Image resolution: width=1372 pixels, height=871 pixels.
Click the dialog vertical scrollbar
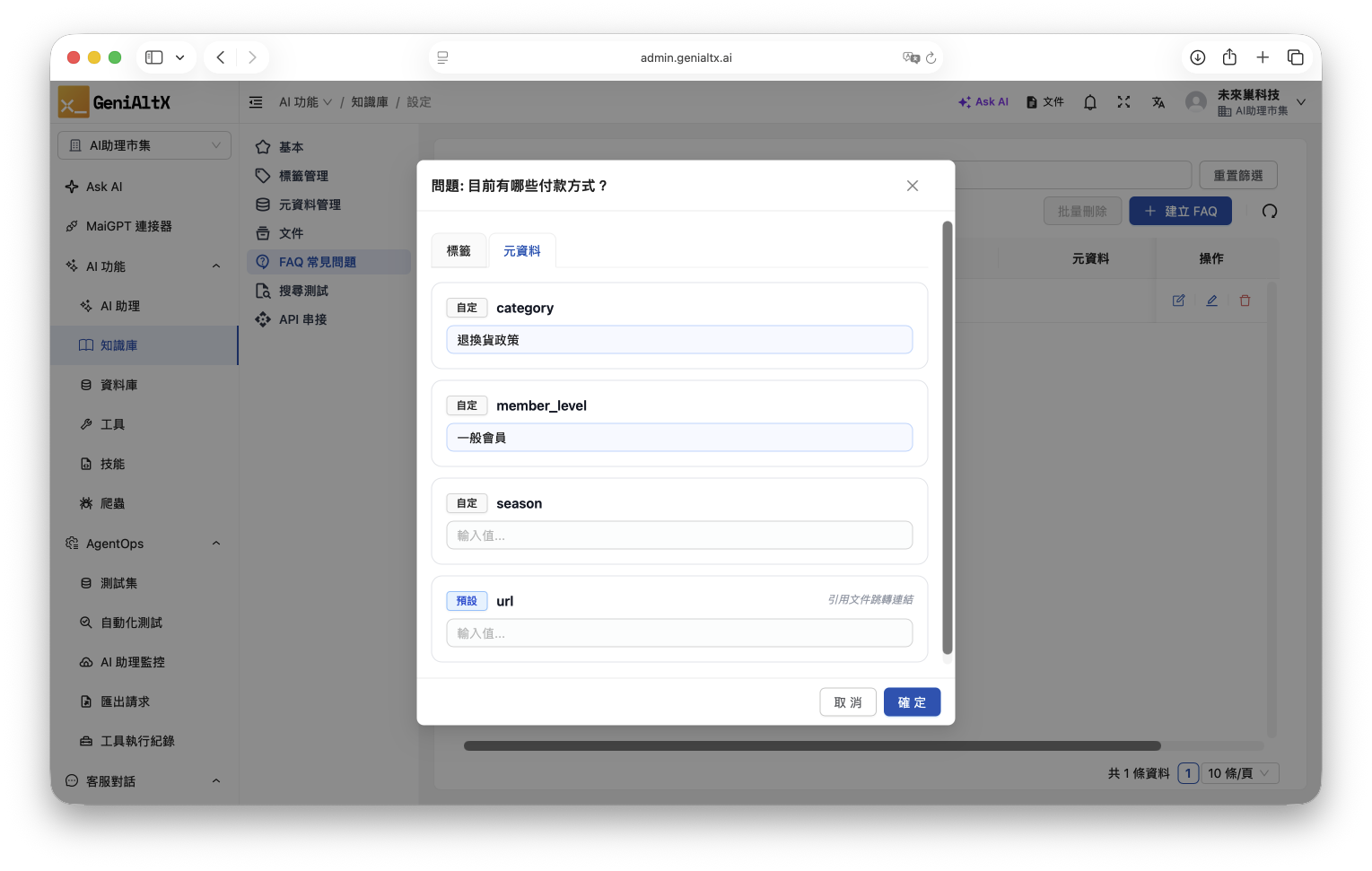coord(947,438)
